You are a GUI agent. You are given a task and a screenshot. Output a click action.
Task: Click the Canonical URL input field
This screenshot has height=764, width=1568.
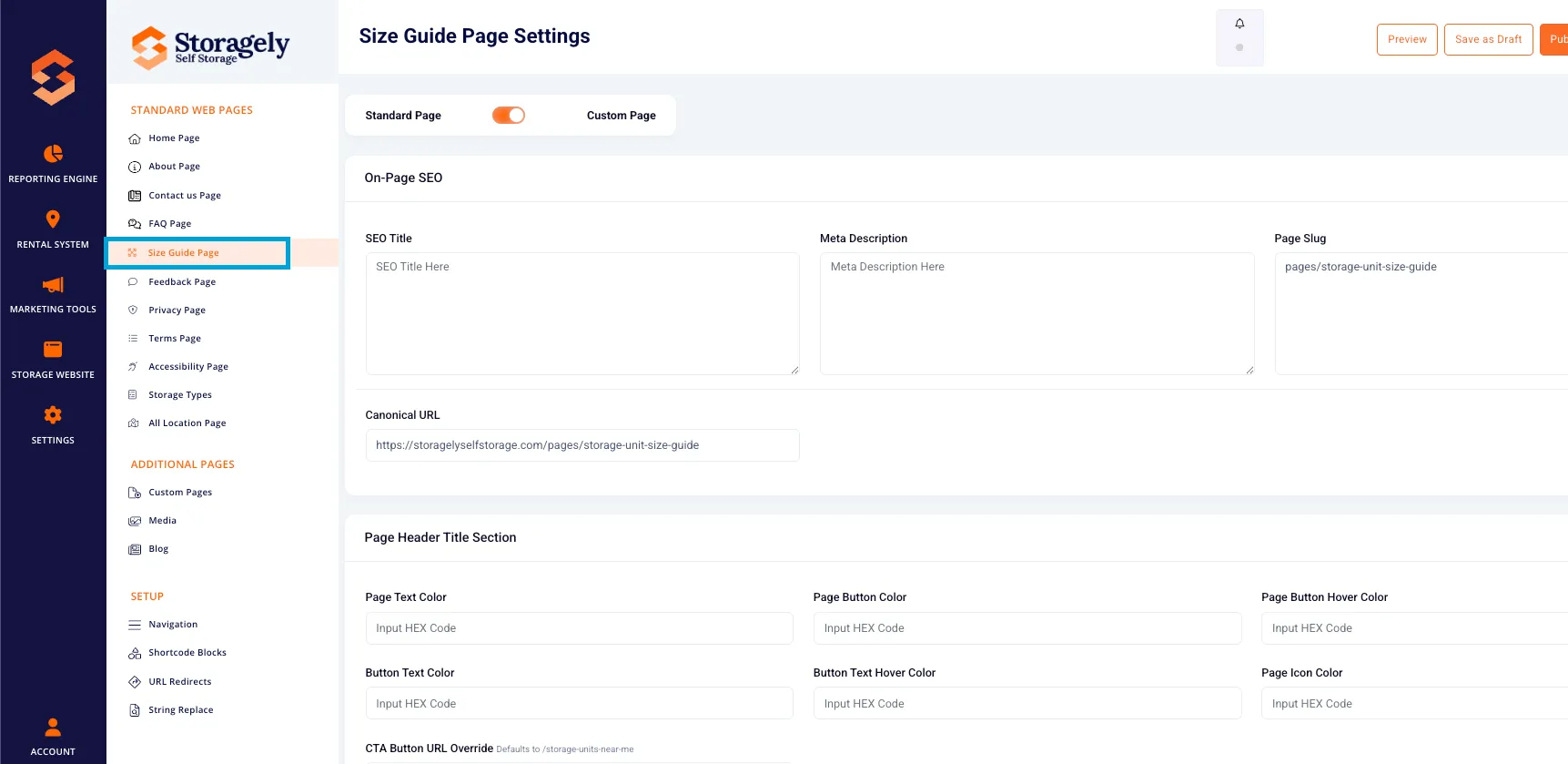[582, 445]
